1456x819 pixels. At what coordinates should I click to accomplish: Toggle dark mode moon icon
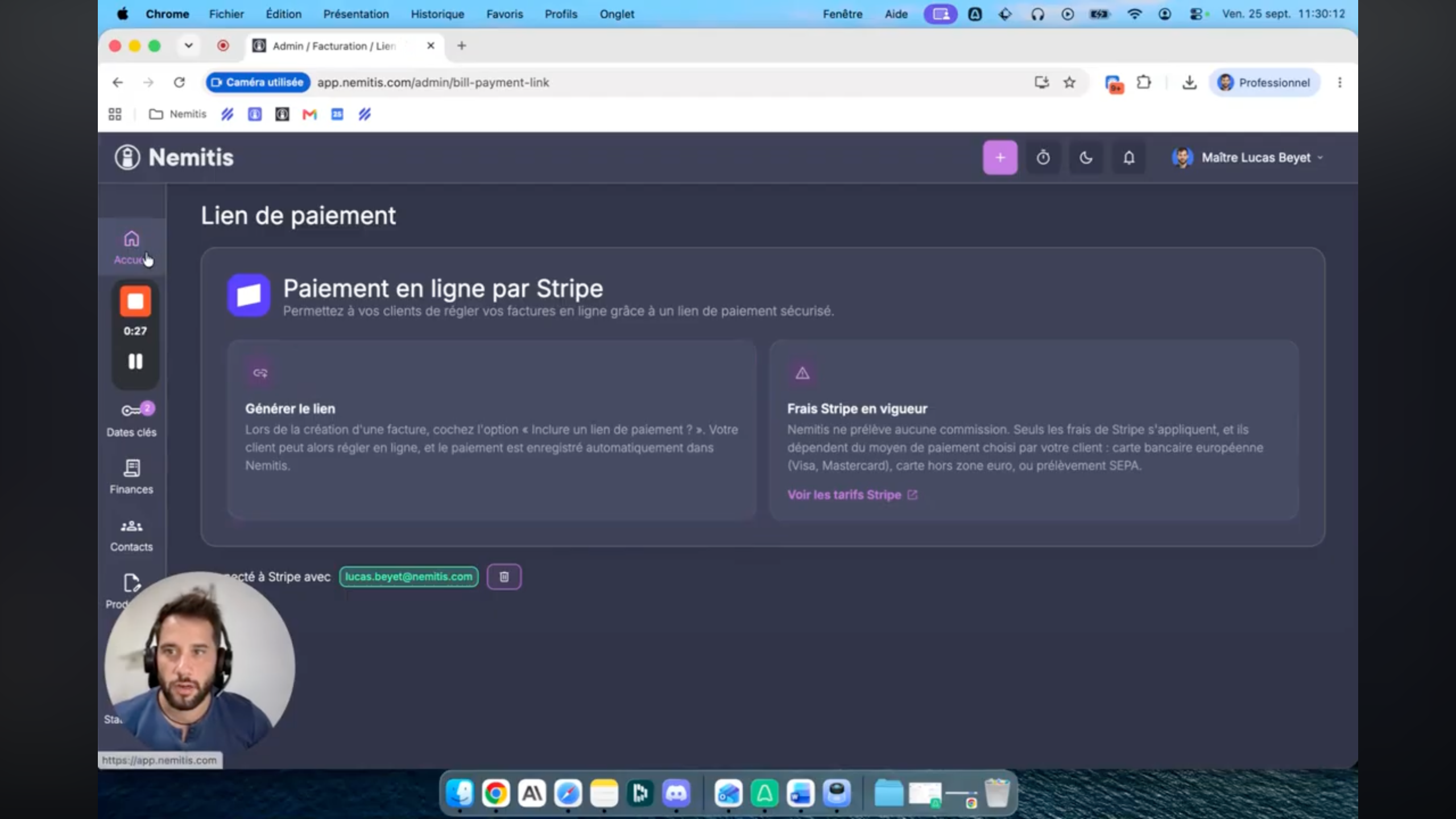click(x=1086, y=158)
